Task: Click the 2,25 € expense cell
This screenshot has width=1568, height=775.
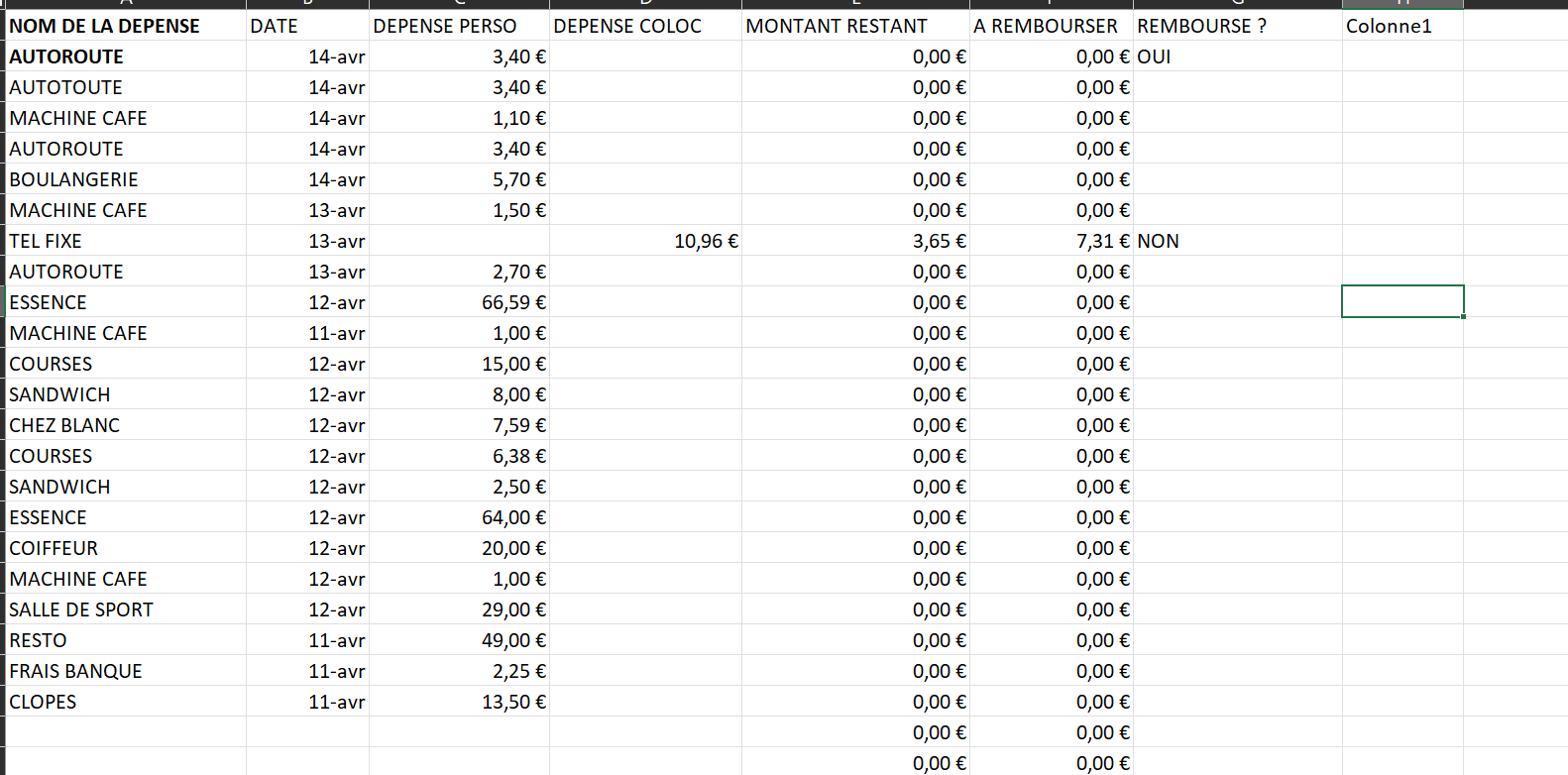Action: point(459,671)
